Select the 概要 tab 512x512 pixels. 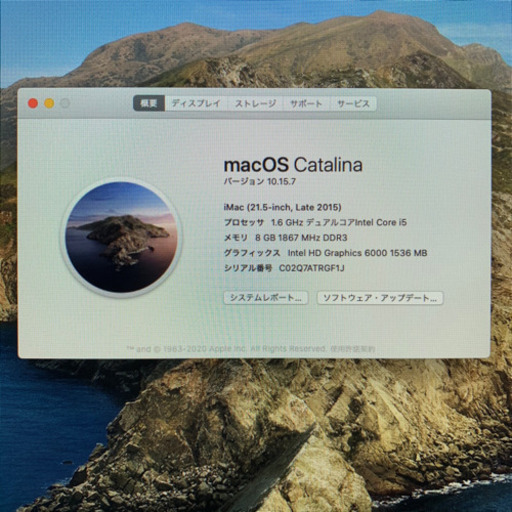click(149, 103)
